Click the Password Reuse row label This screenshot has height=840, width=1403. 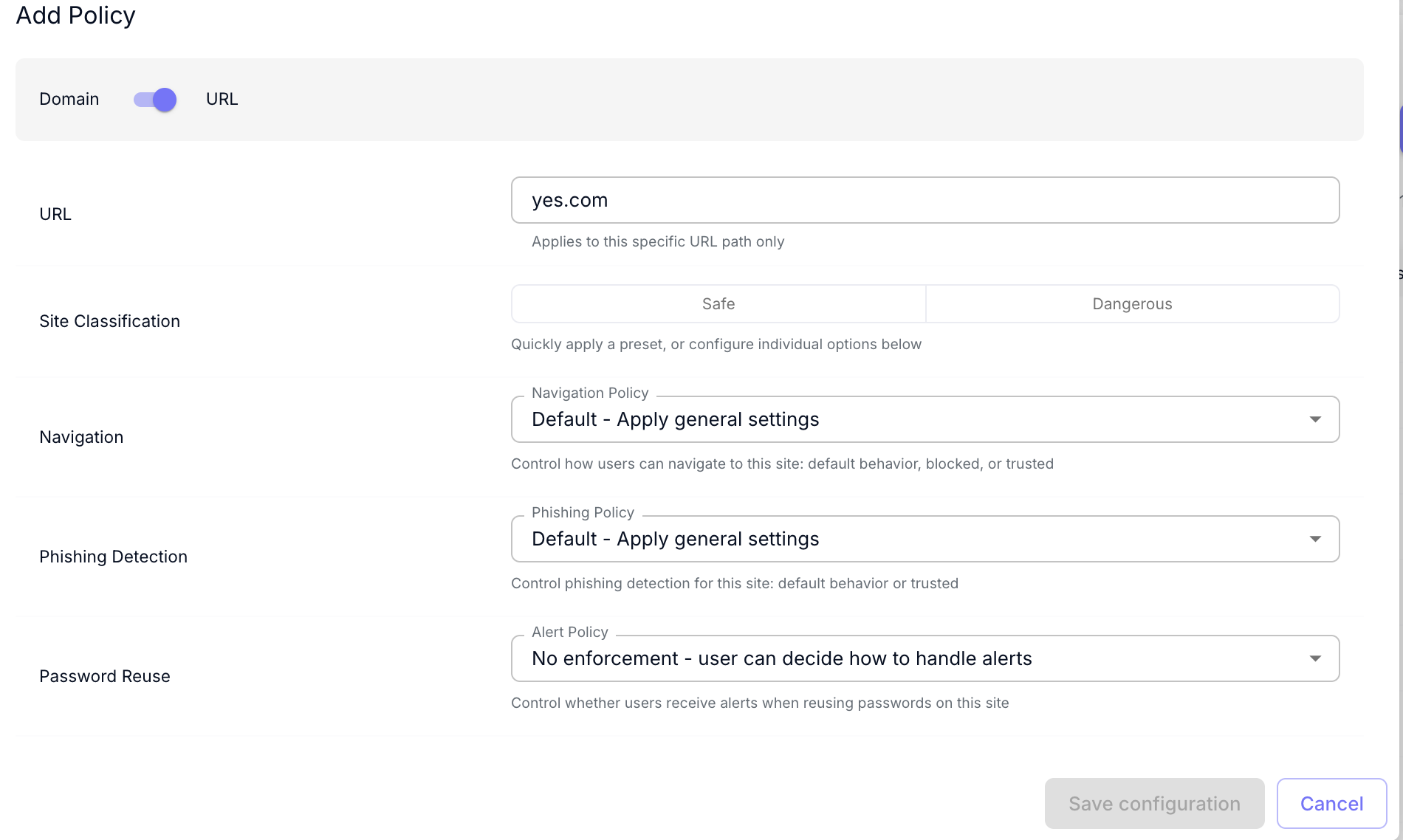click(105, 676)
